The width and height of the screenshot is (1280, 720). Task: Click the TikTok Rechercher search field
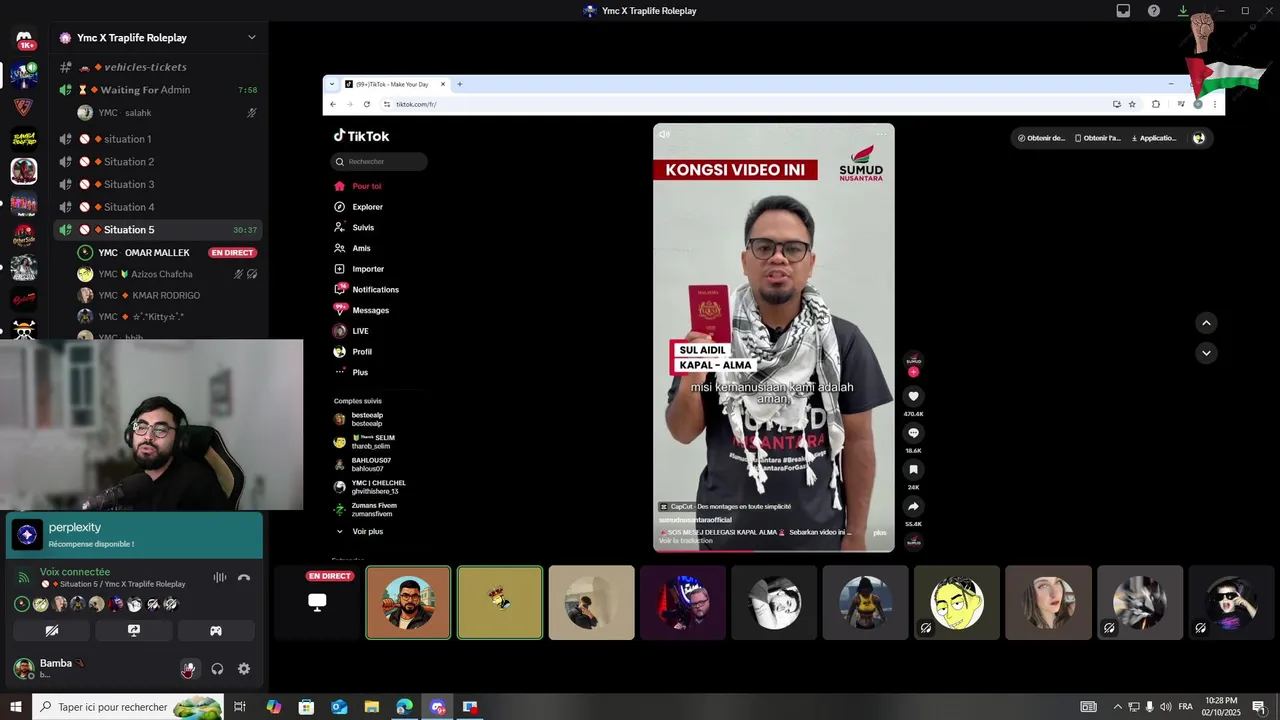pyautogui.click(x=380, y=161)
